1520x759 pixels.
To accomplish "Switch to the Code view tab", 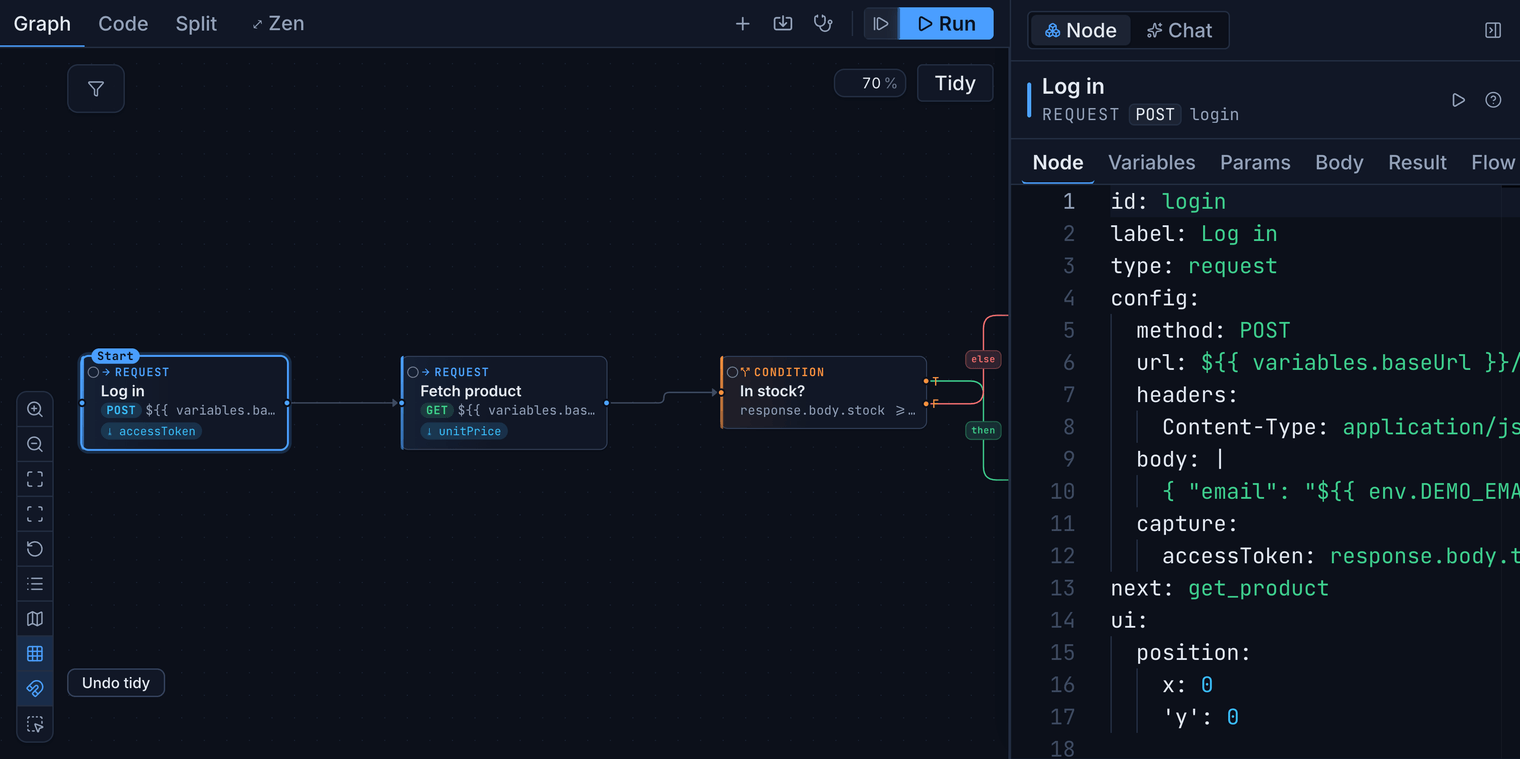I will click(x=123, y=24).
